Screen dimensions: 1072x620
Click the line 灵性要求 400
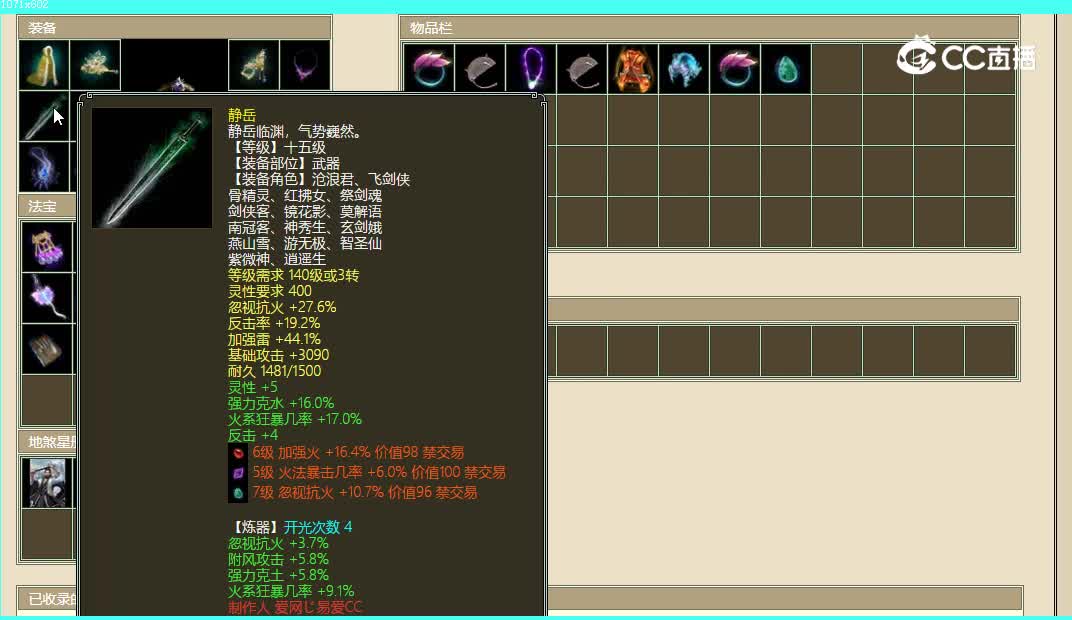(x=269, y=291)
